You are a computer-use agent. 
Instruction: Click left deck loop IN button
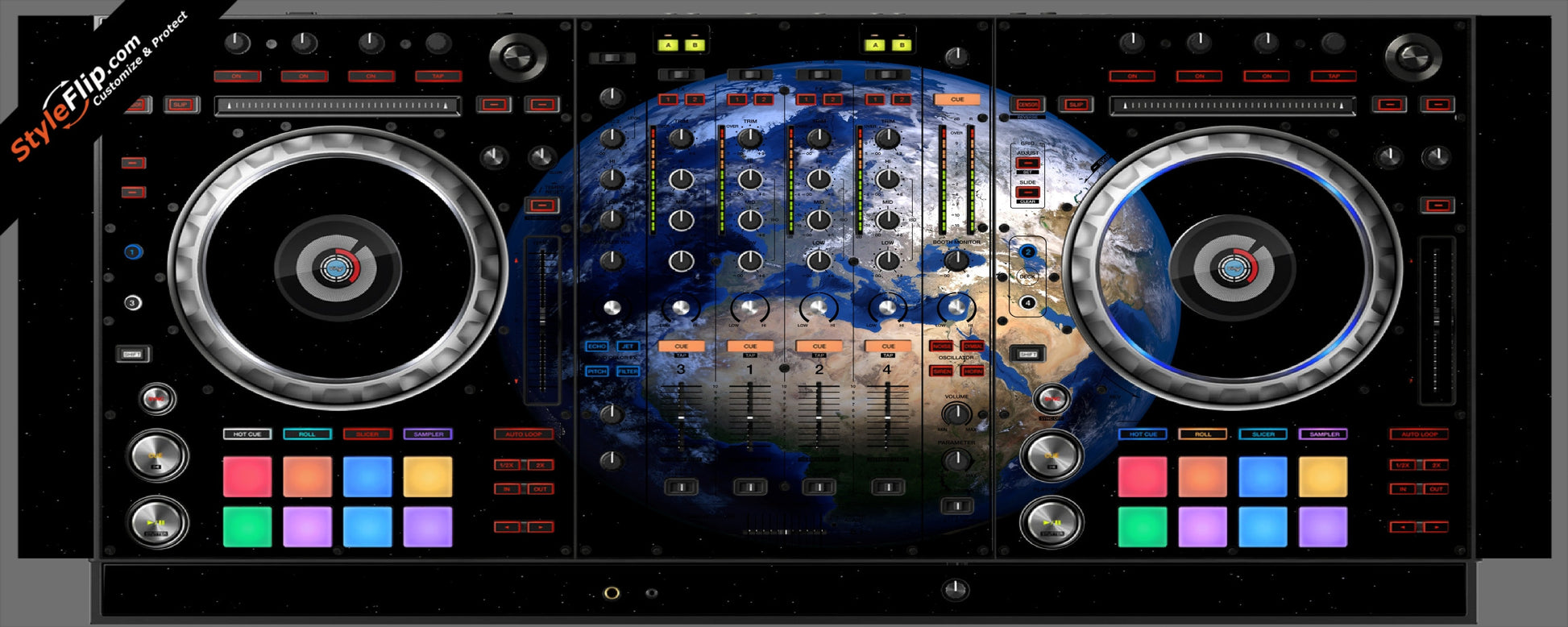click(x=507, y=489)
